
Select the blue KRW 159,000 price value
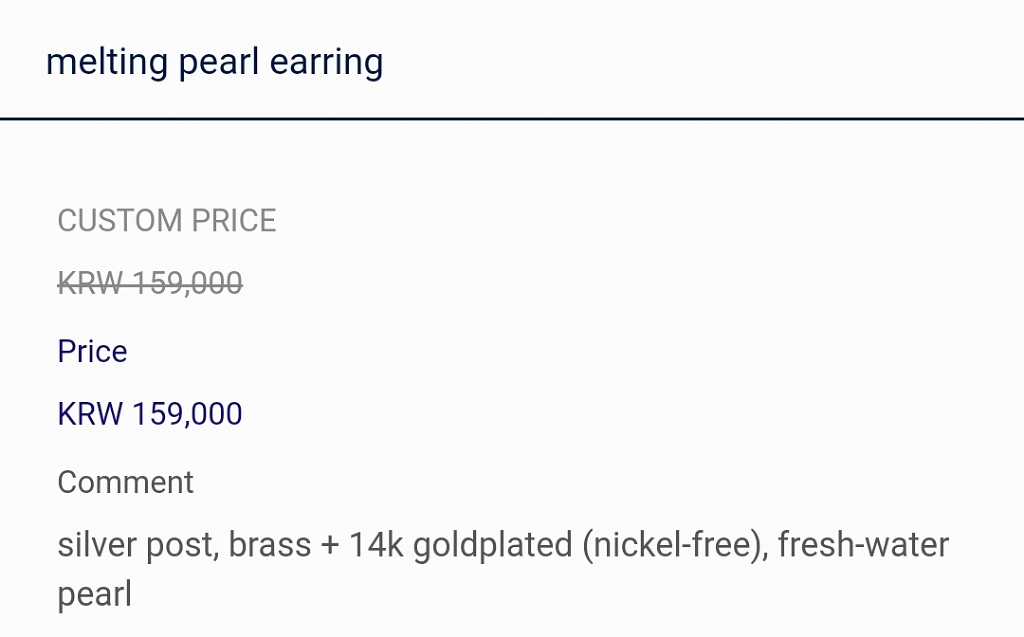pos(150,413)
